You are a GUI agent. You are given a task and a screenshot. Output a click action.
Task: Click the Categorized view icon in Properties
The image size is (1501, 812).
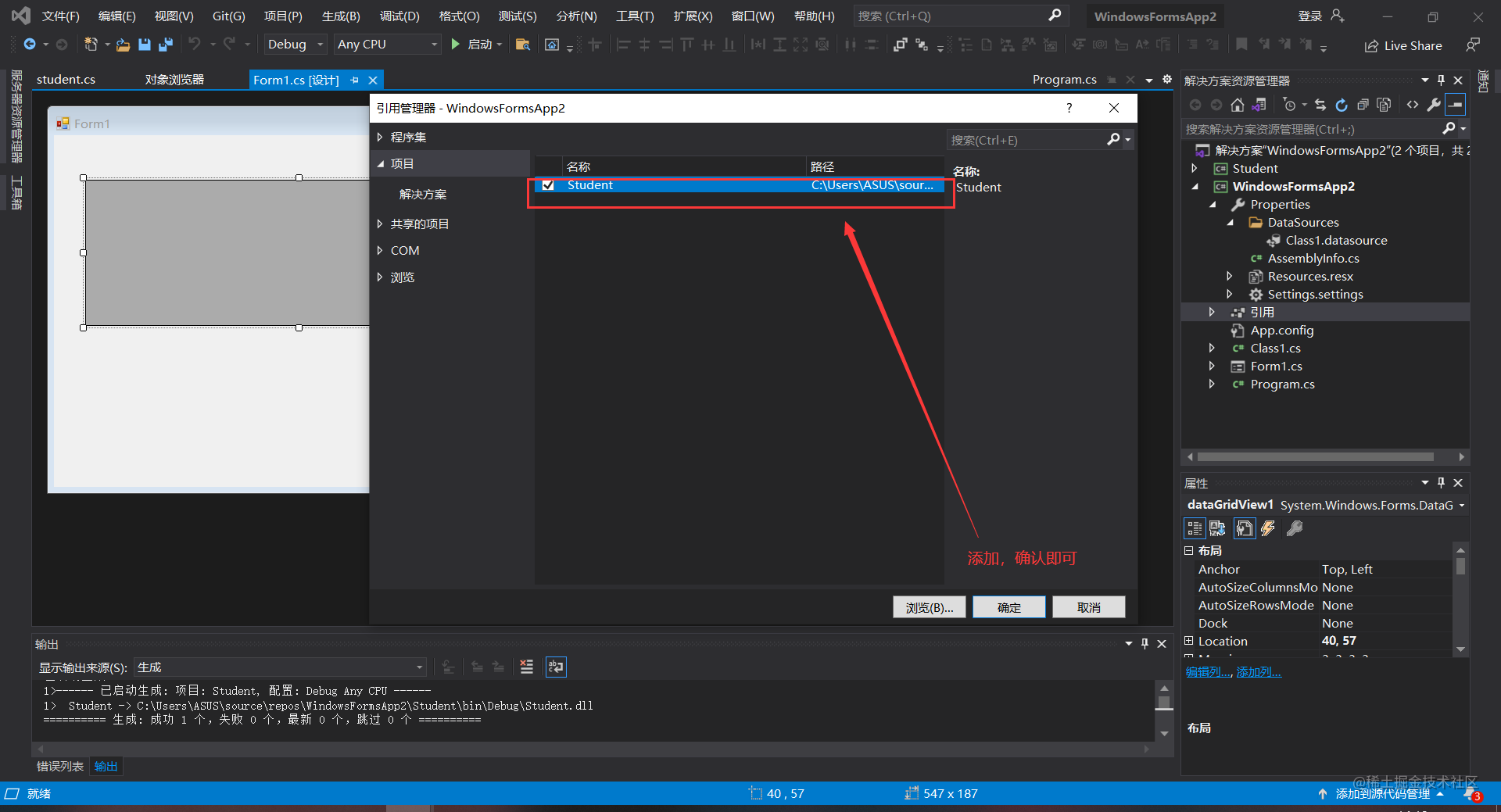coord(1195,529)
